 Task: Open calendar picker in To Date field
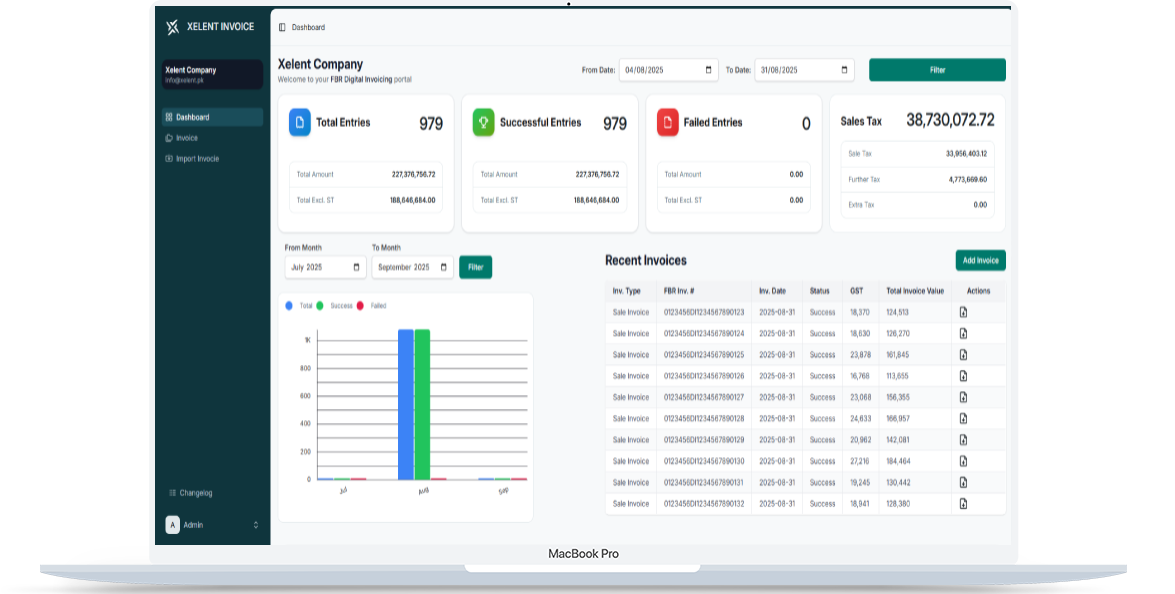[x=845, y=70]
